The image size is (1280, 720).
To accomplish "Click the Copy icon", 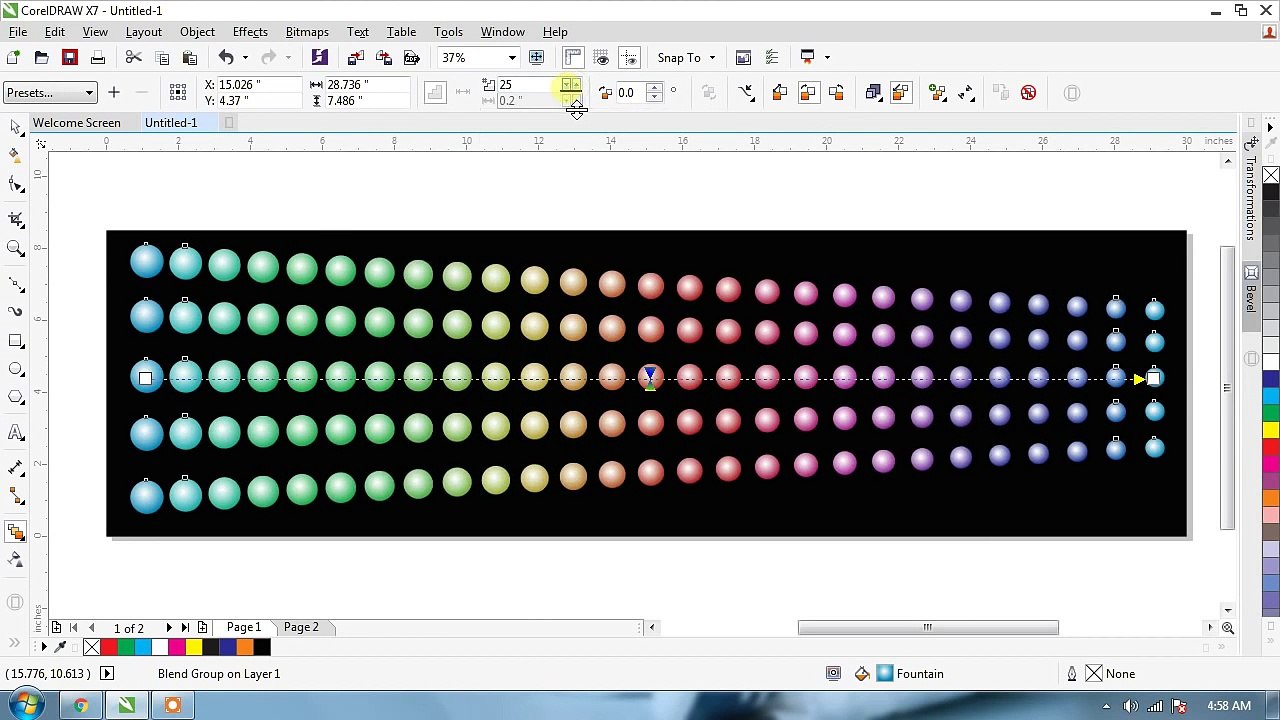I will coord(162,57).
